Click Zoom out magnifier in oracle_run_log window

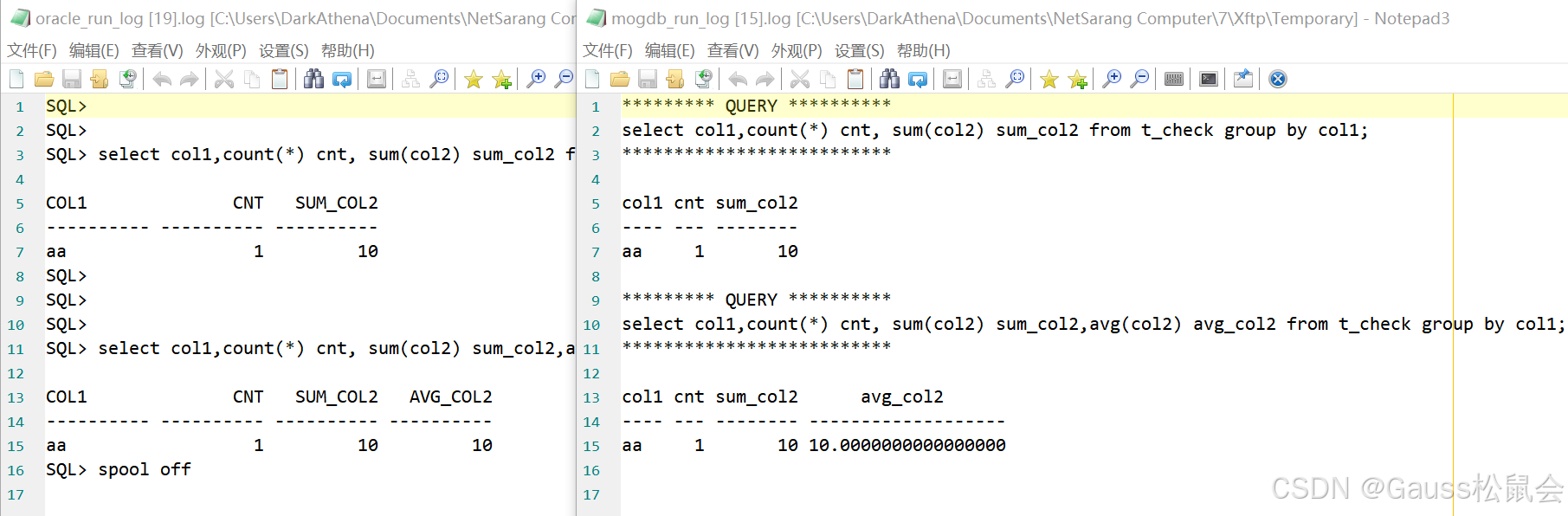[565, 80]
